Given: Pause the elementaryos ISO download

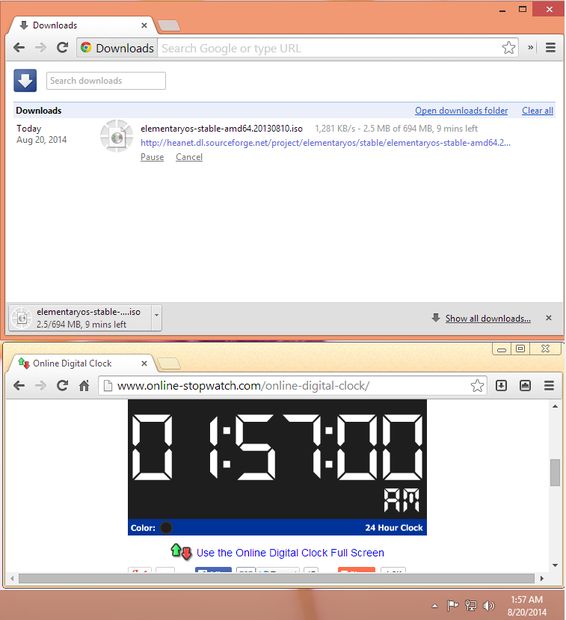Looking at the screenshot, I should tap(152, 157).
